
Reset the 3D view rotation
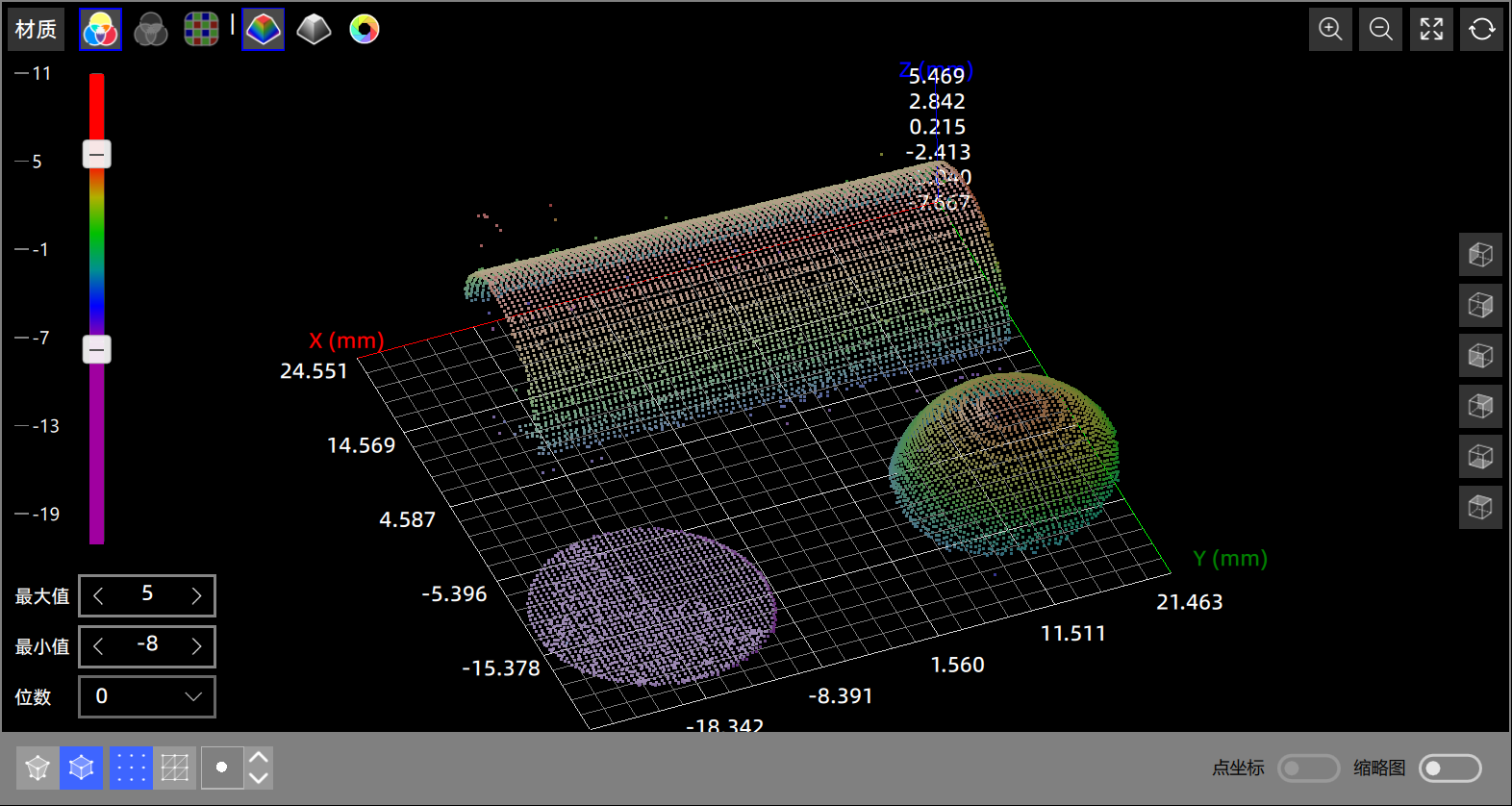tap(1481, 30)
